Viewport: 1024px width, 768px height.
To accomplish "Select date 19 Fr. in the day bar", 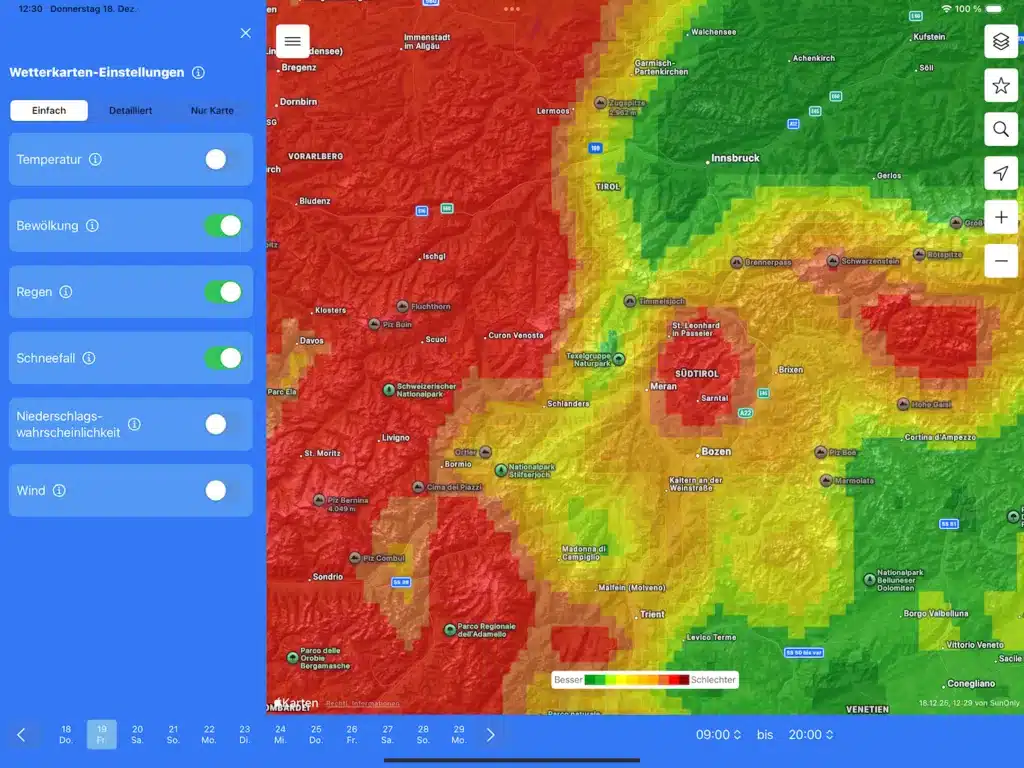I will 102,735.
